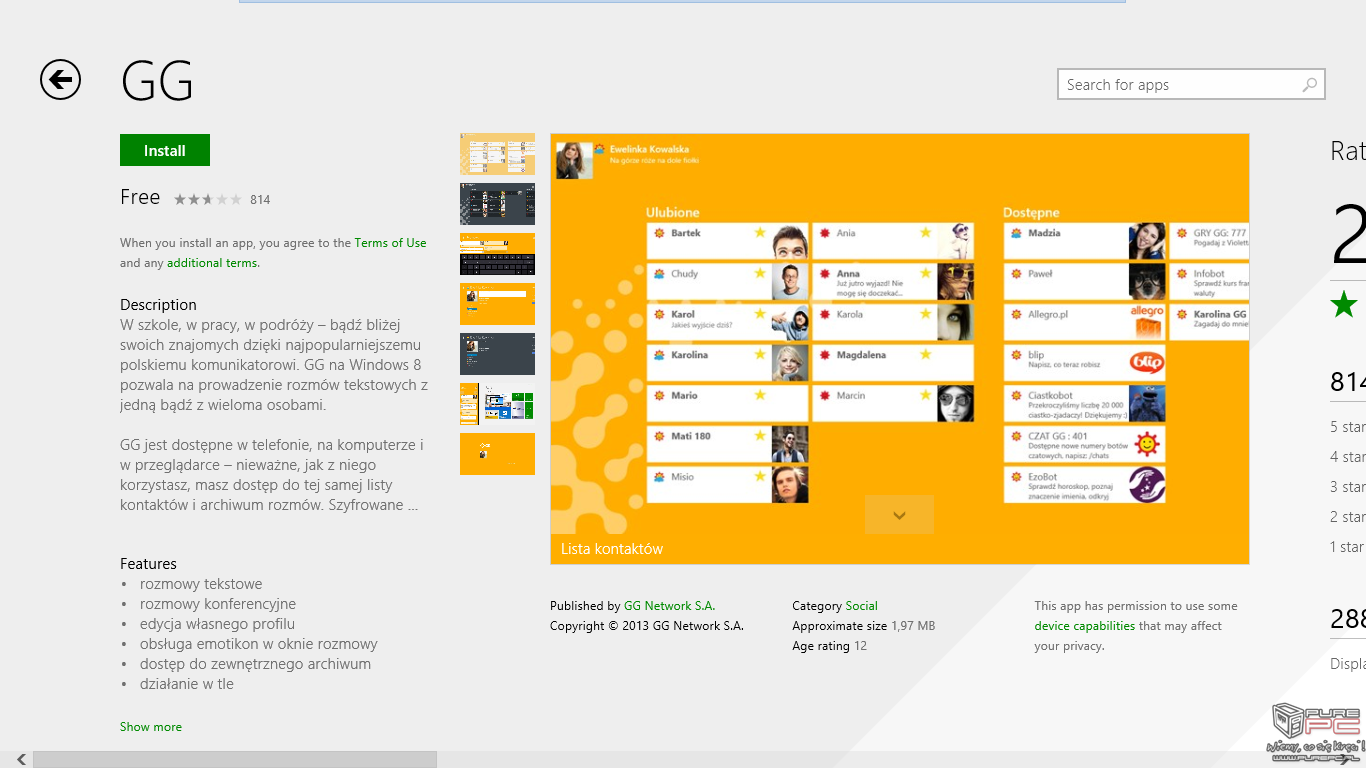Click the Lista kontaktów caption

pos(612,549)
